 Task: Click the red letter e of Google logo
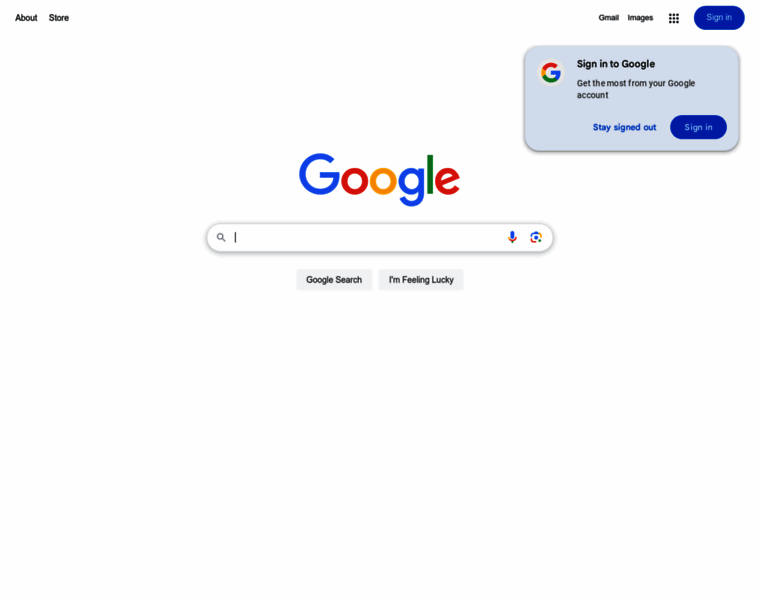tap(447, 179)
